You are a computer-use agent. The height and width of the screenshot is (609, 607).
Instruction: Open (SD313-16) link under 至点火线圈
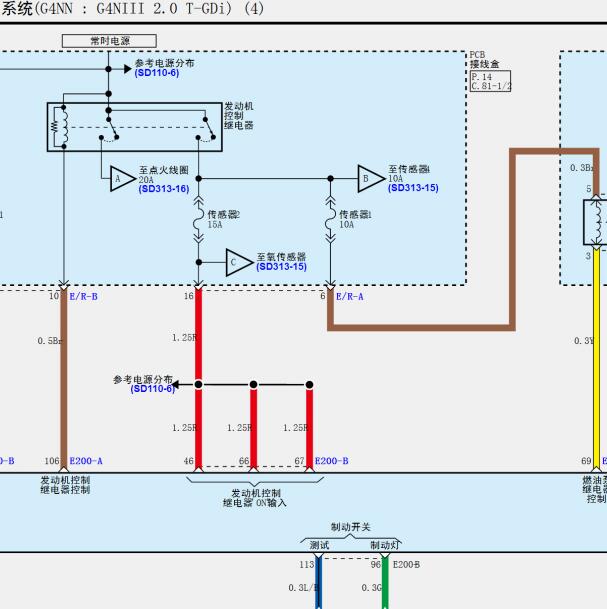coord(163,189)
